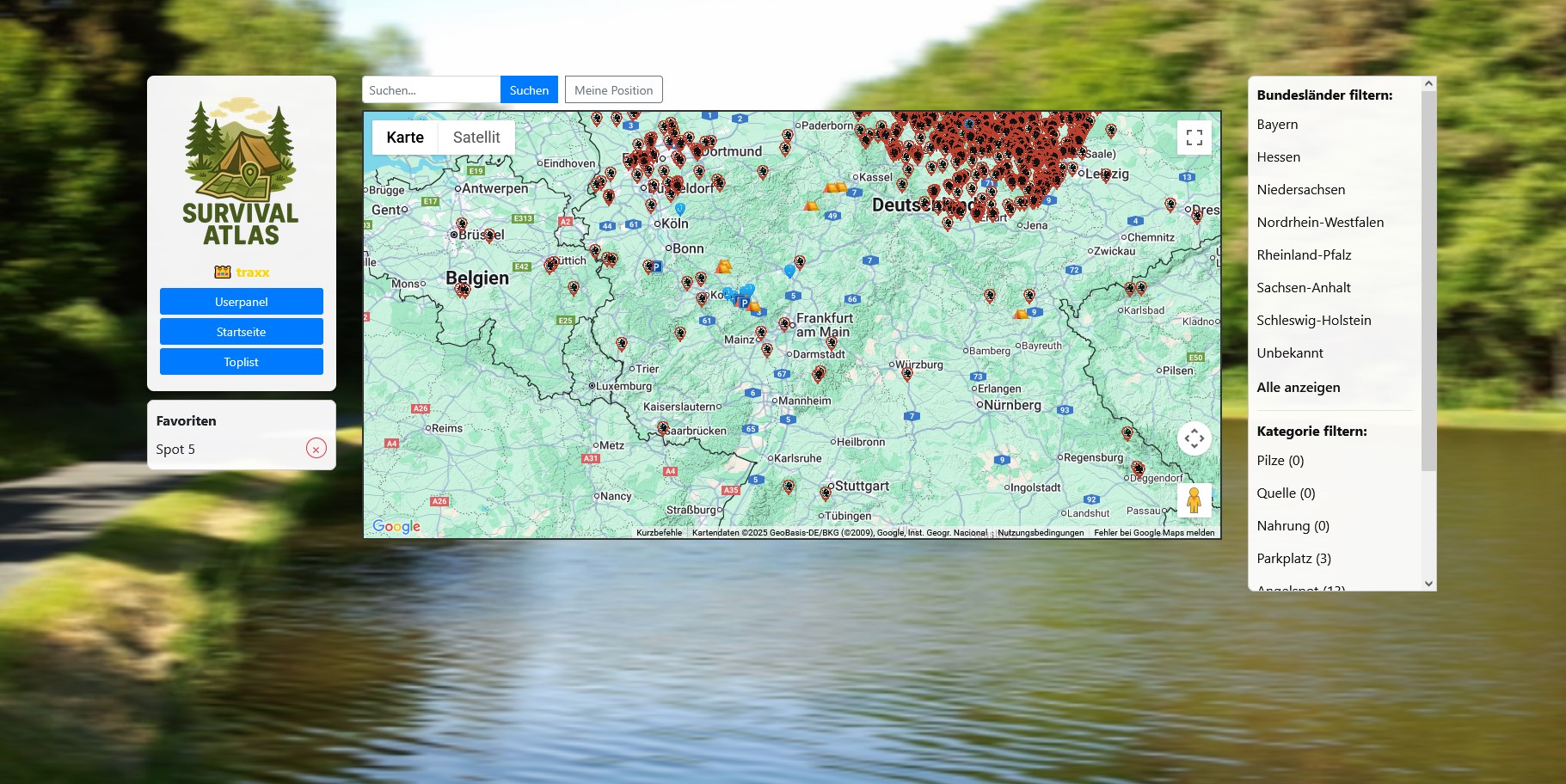Select the orange tent marker near Bayreuth
The height and width of the screenshot is (784, 1566).
click(1020, 315)
